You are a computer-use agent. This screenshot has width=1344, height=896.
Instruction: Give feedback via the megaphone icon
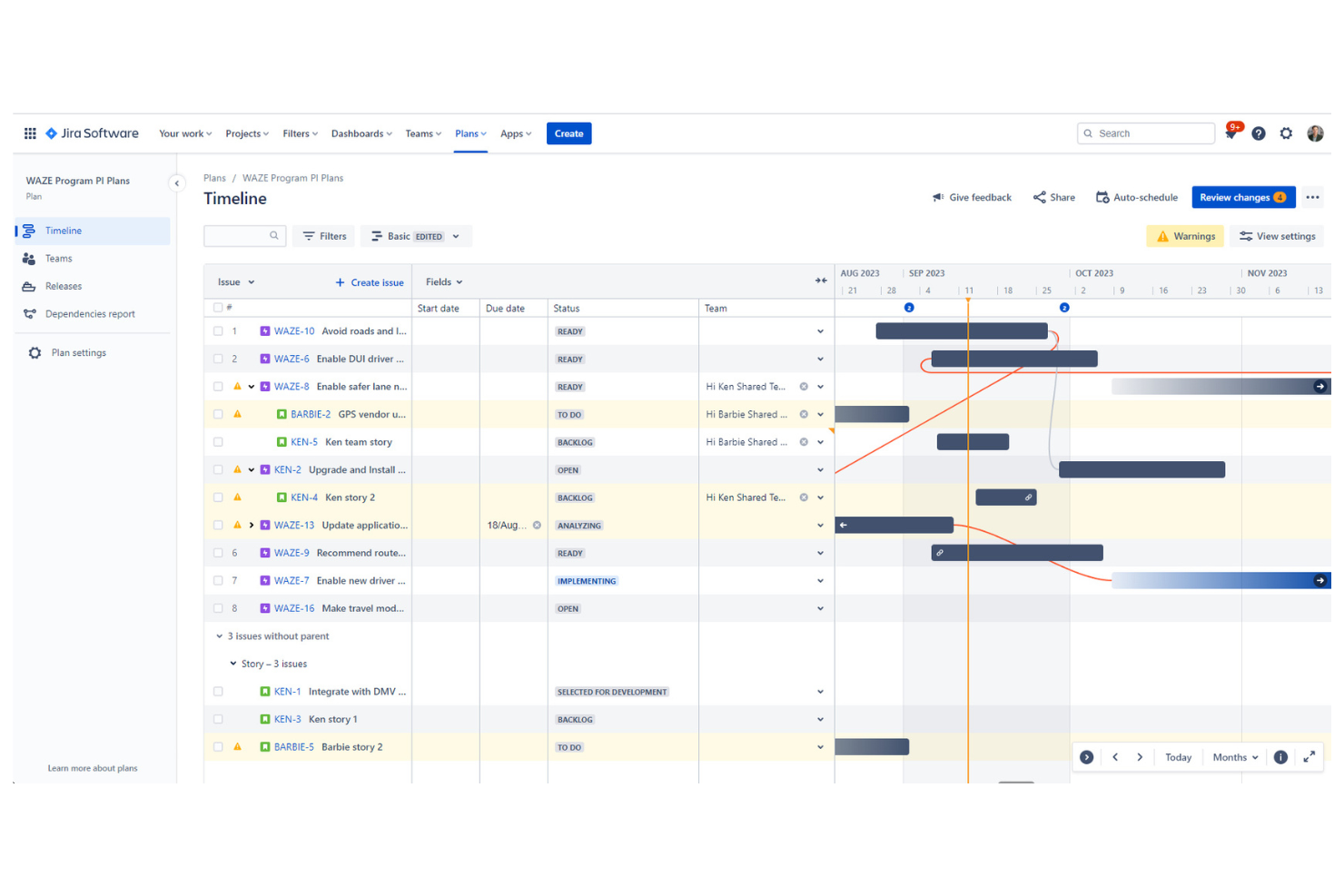click(971, 197)
